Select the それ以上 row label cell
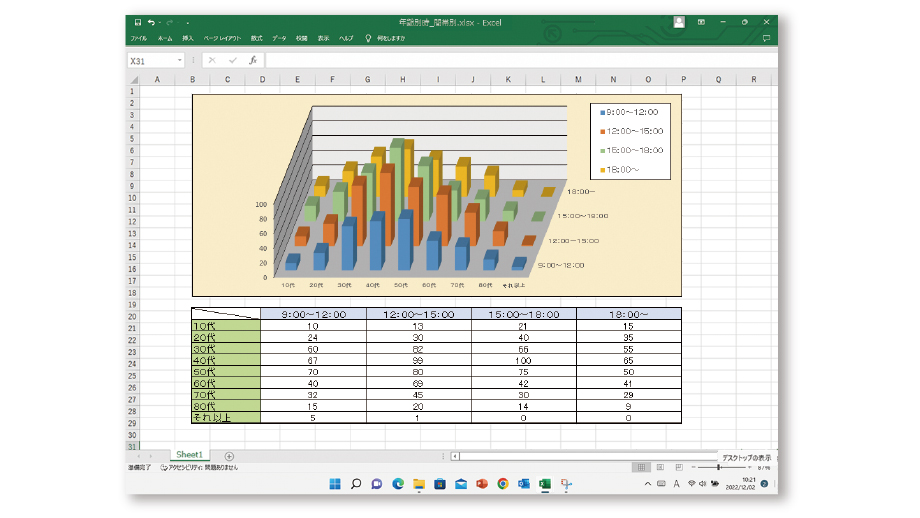Image resolution: width=920 pixels, height=518 pixels. coord(226,418)
